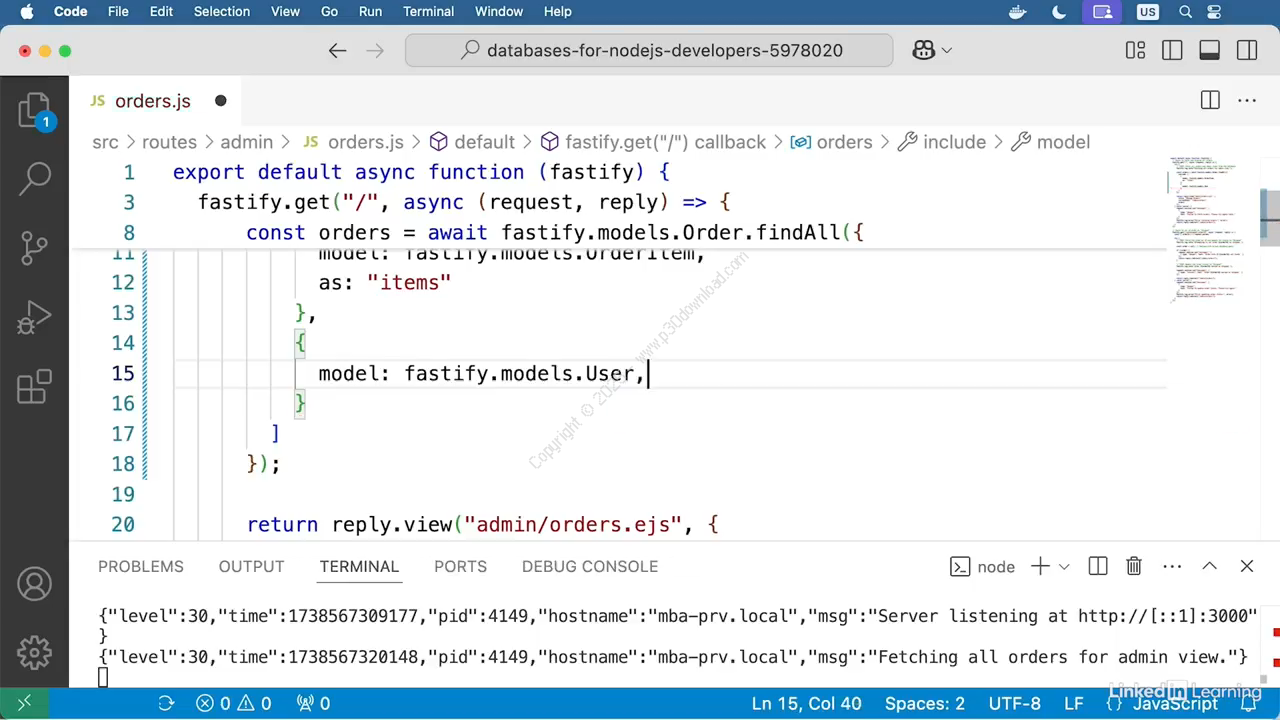Go to line via Ln 15, Col 40

point(806,703)
